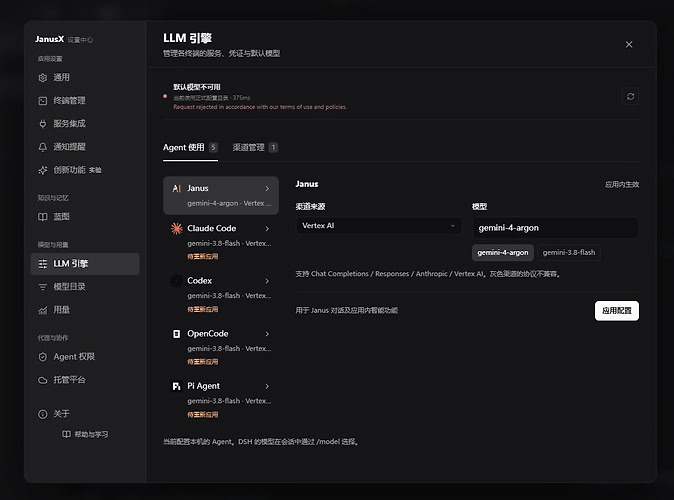Select the gemini-4-argon model chip
The width and height of the screenshot is (674, 500).
pyautogui.click(x=502, y=253)
